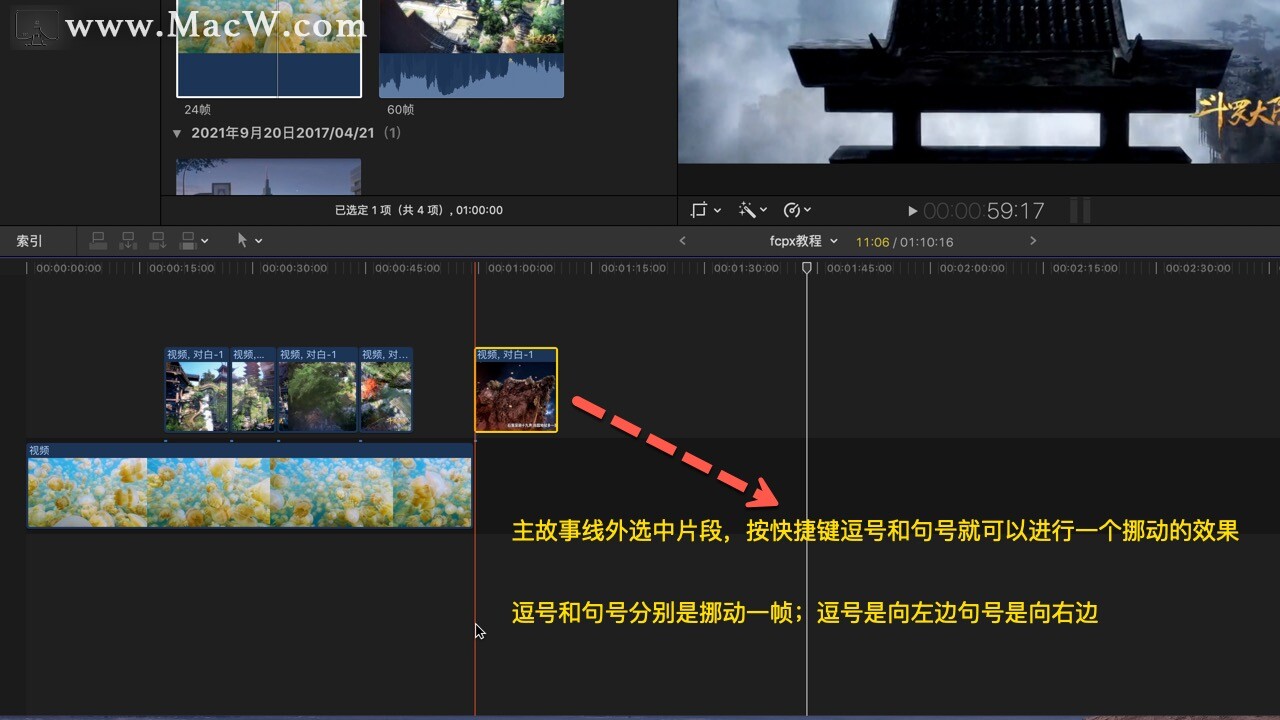1280x720 pixels.
Task: Click the white playhead marker on ruler
Action: 807,268
